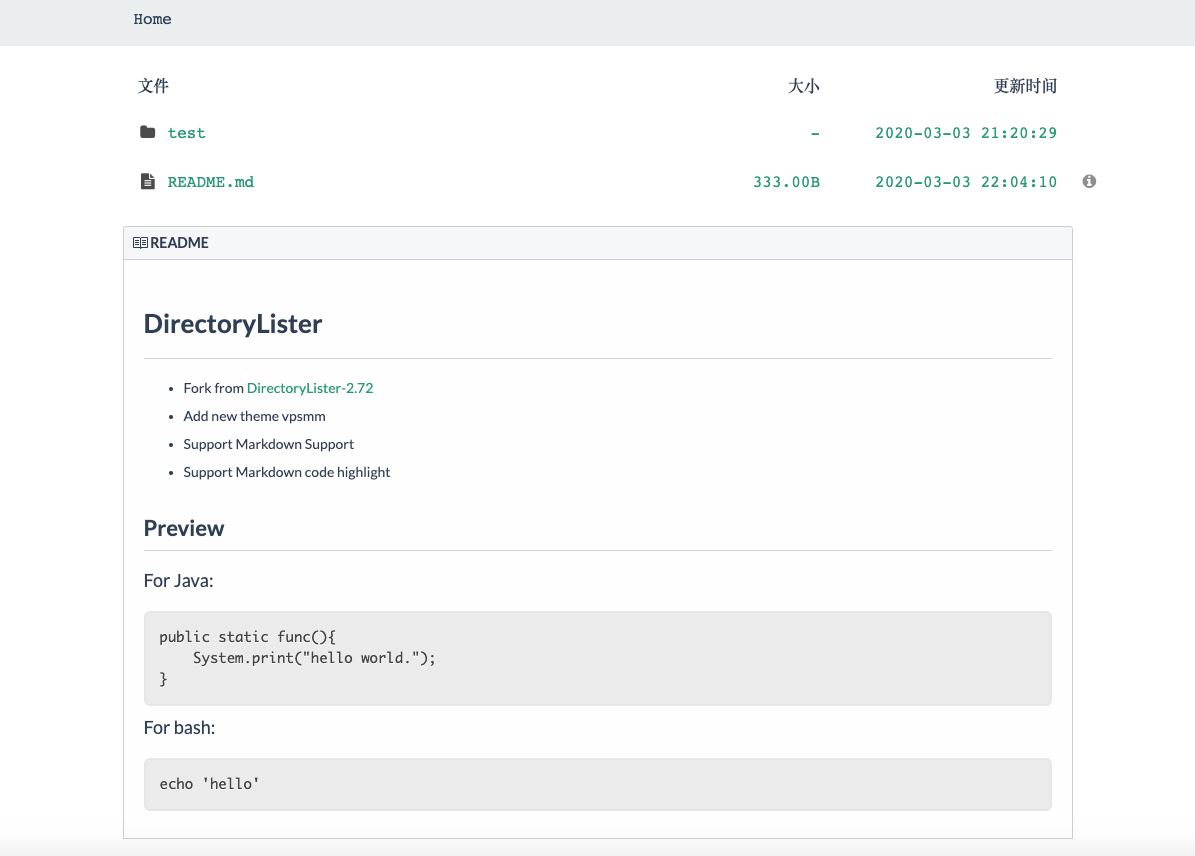The width and height of the screenshot is (1195, 856).
Task: Click the README panel header label
Action: click(179, 242)
